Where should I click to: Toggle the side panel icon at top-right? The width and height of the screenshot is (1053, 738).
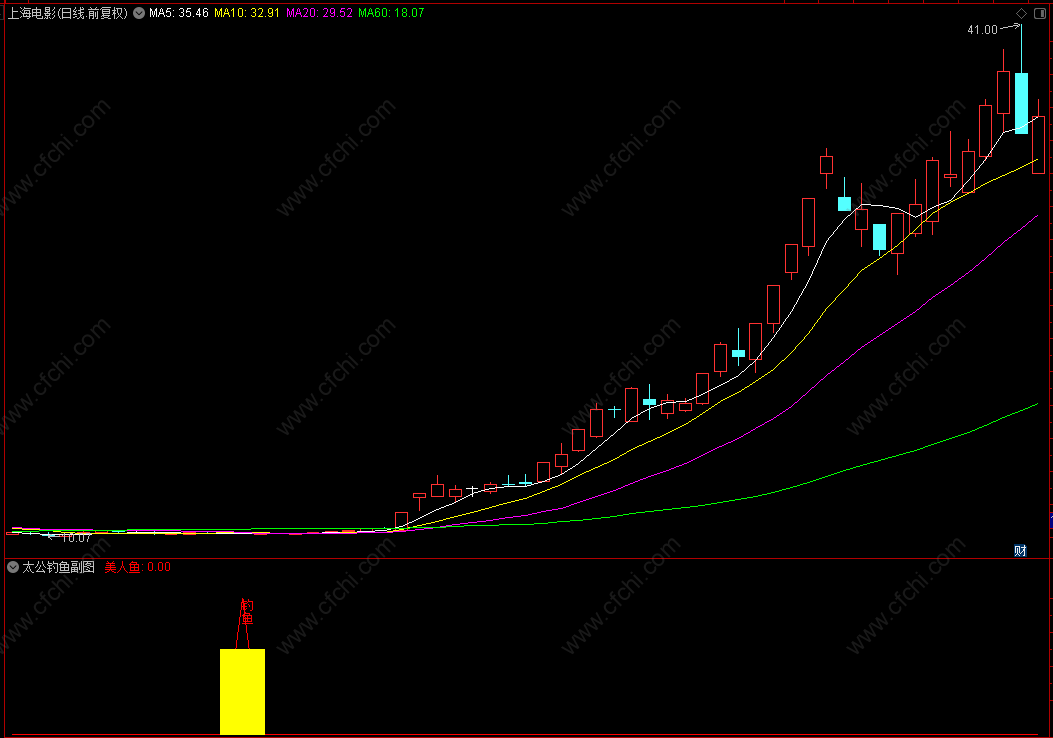pos(1040,13)
